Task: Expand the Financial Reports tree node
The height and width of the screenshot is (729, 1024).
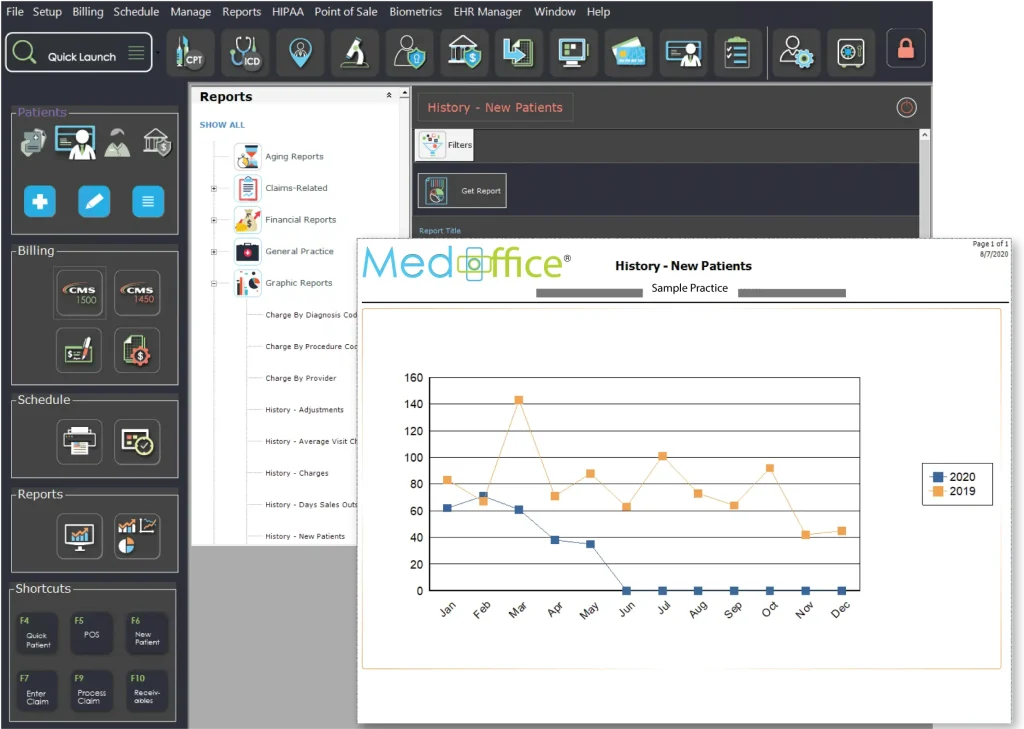Action: pyautogui.click(x=214, y=220)
